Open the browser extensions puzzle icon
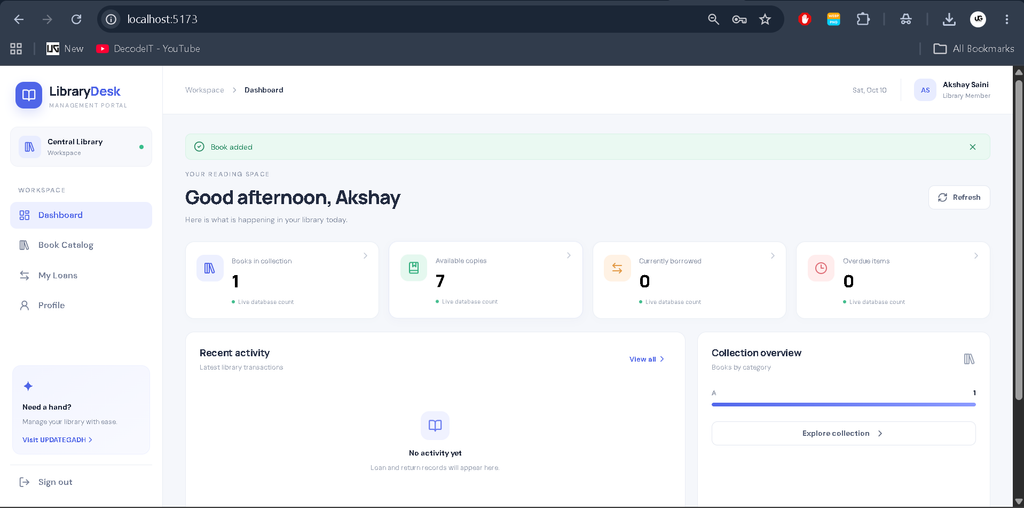Screen dimensions: 1024x508 [863, 20]
